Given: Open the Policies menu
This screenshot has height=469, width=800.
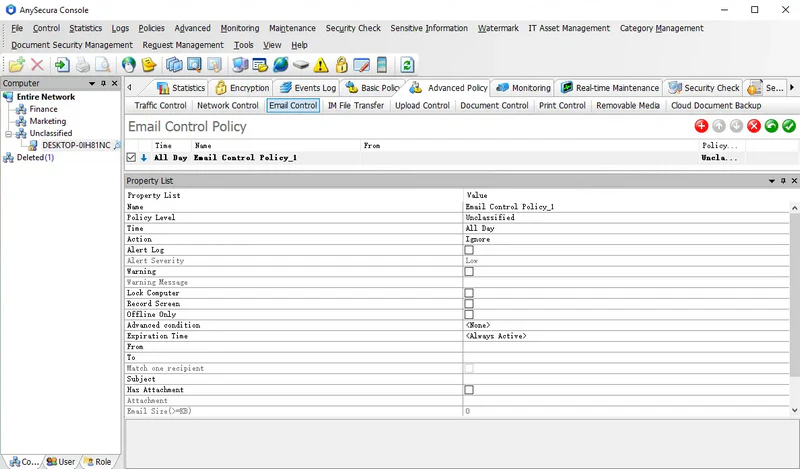Looking at the screenshot, I should coord(152,28).
